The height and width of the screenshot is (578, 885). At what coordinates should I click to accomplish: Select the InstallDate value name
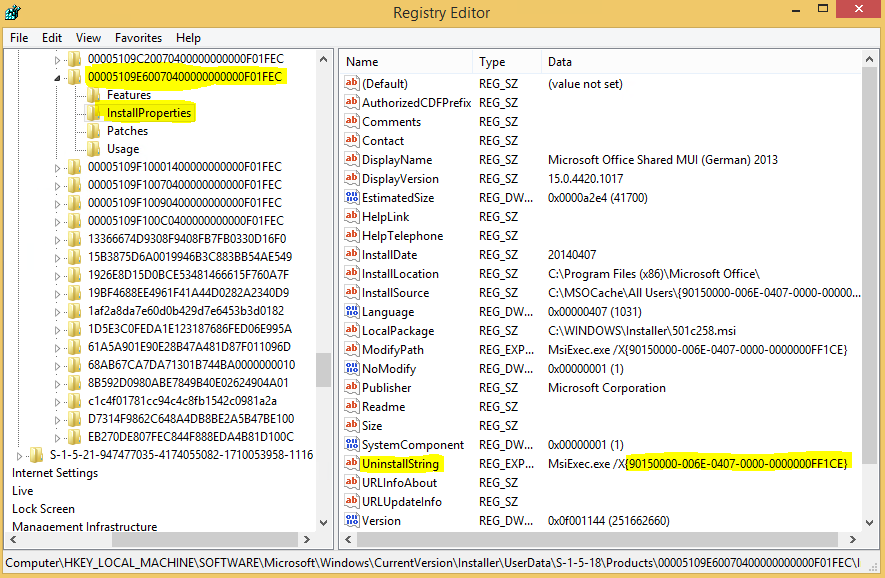[389, 255]
